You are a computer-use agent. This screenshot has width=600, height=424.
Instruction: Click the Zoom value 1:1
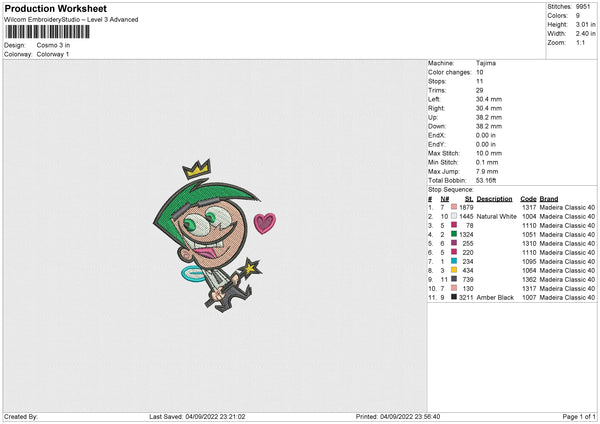pyautogui.click(x=580, y=42)
